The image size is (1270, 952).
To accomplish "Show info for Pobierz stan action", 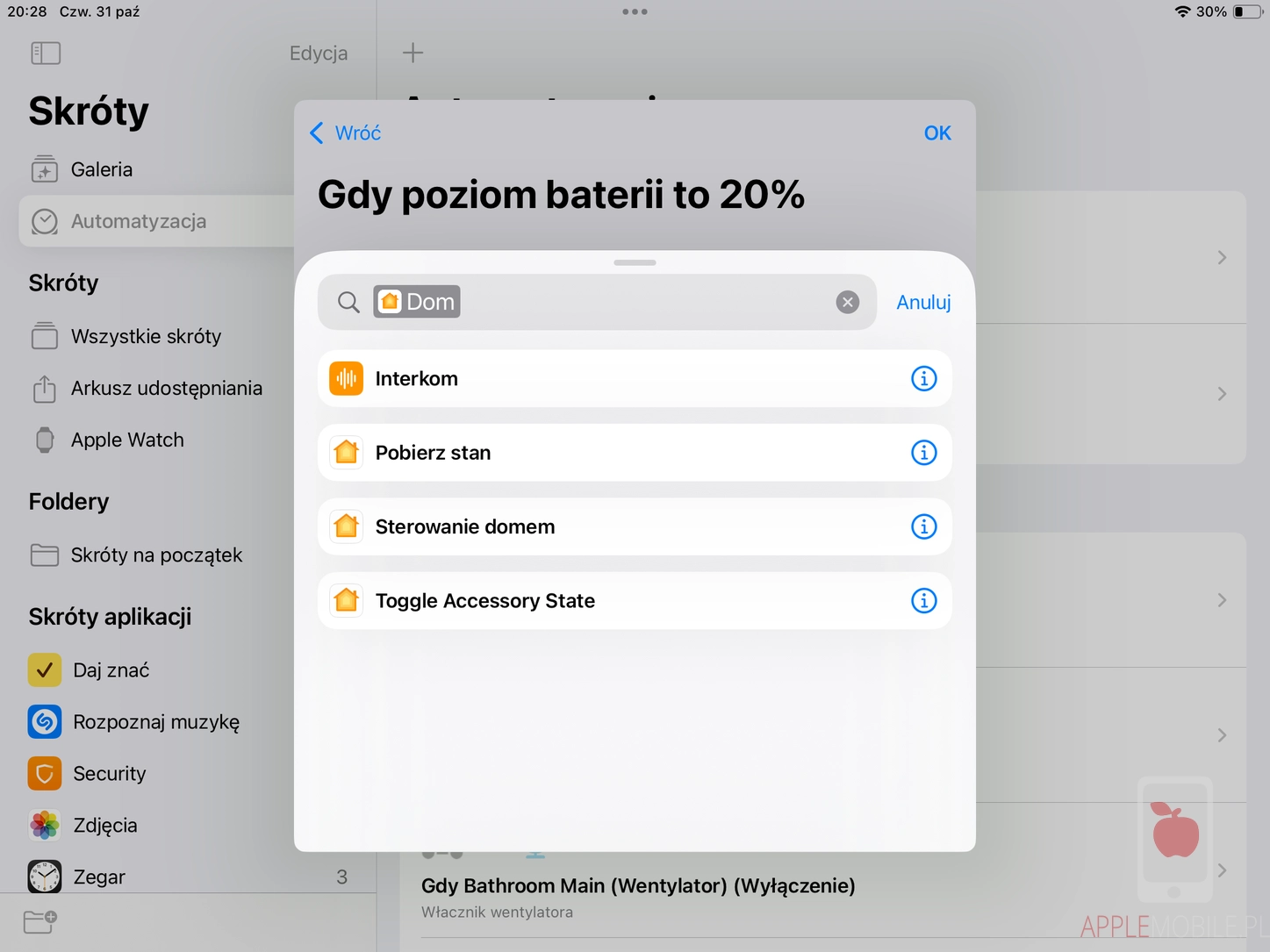I will pos(923,453).
